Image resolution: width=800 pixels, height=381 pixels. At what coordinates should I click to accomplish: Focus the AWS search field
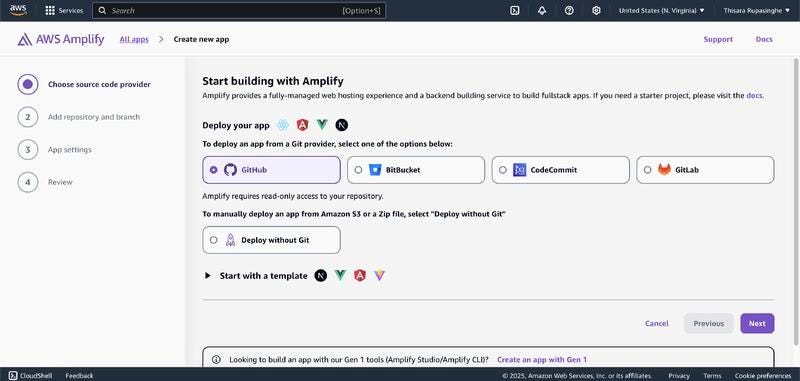click(x=239, y=10)
